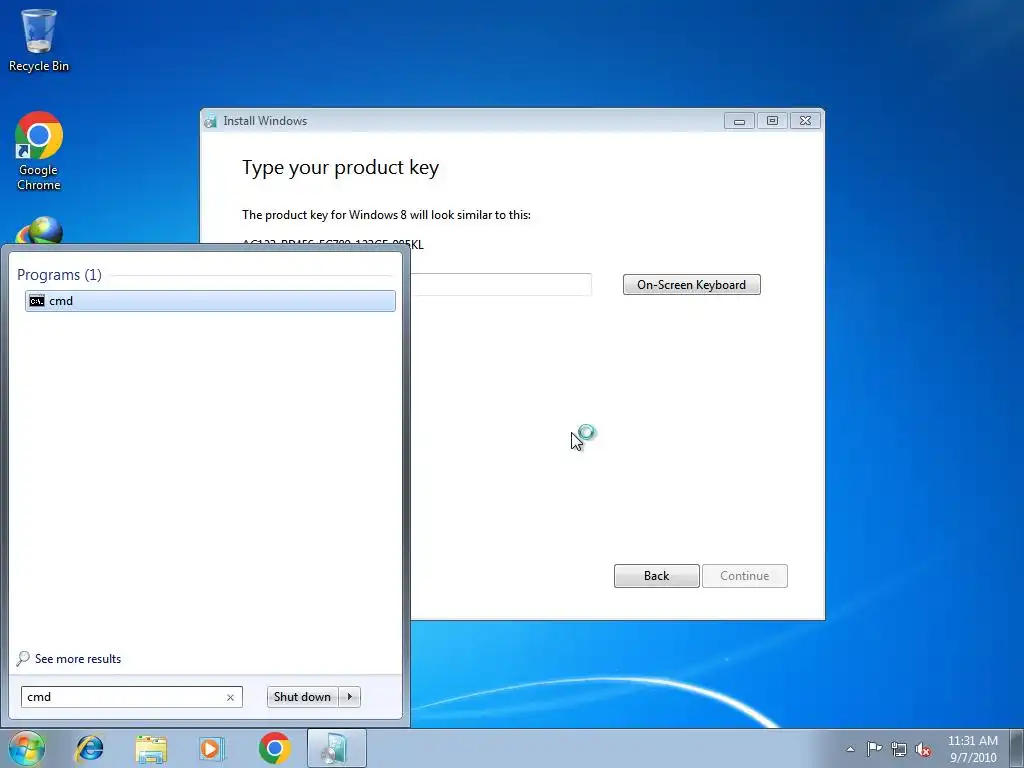Screen dimensions: 1024x768
Task: Click the muted volume tray icon
Action: (923, 749)
